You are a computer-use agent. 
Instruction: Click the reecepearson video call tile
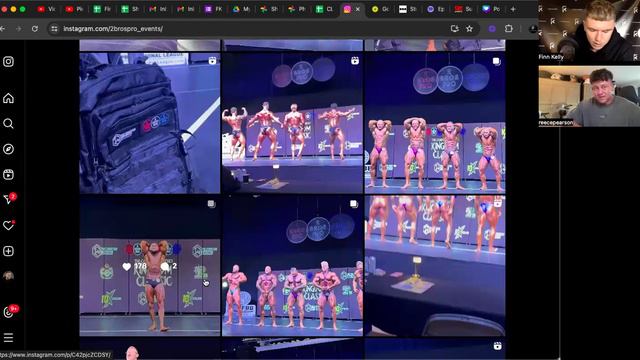coord(589,96)
